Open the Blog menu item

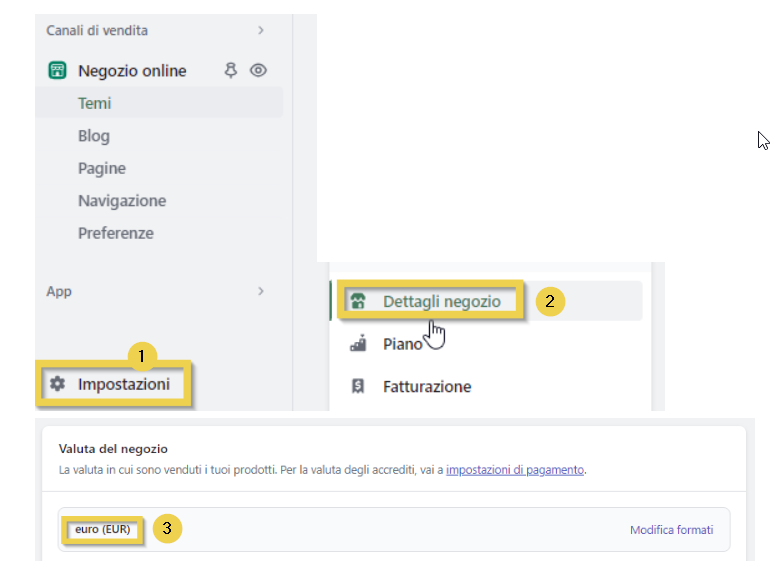[x=94, y=136]
